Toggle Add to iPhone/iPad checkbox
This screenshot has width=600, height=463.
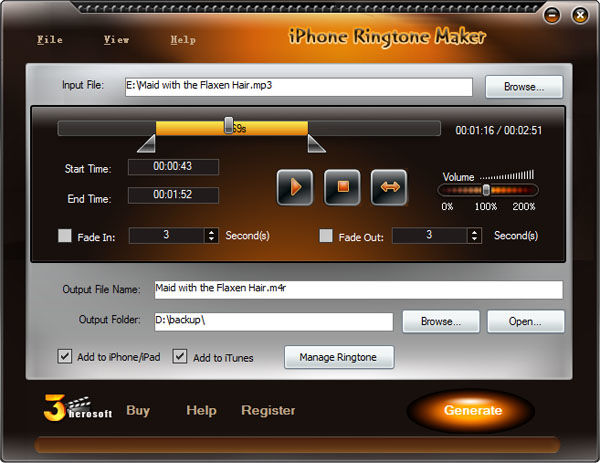click(65, 356)
